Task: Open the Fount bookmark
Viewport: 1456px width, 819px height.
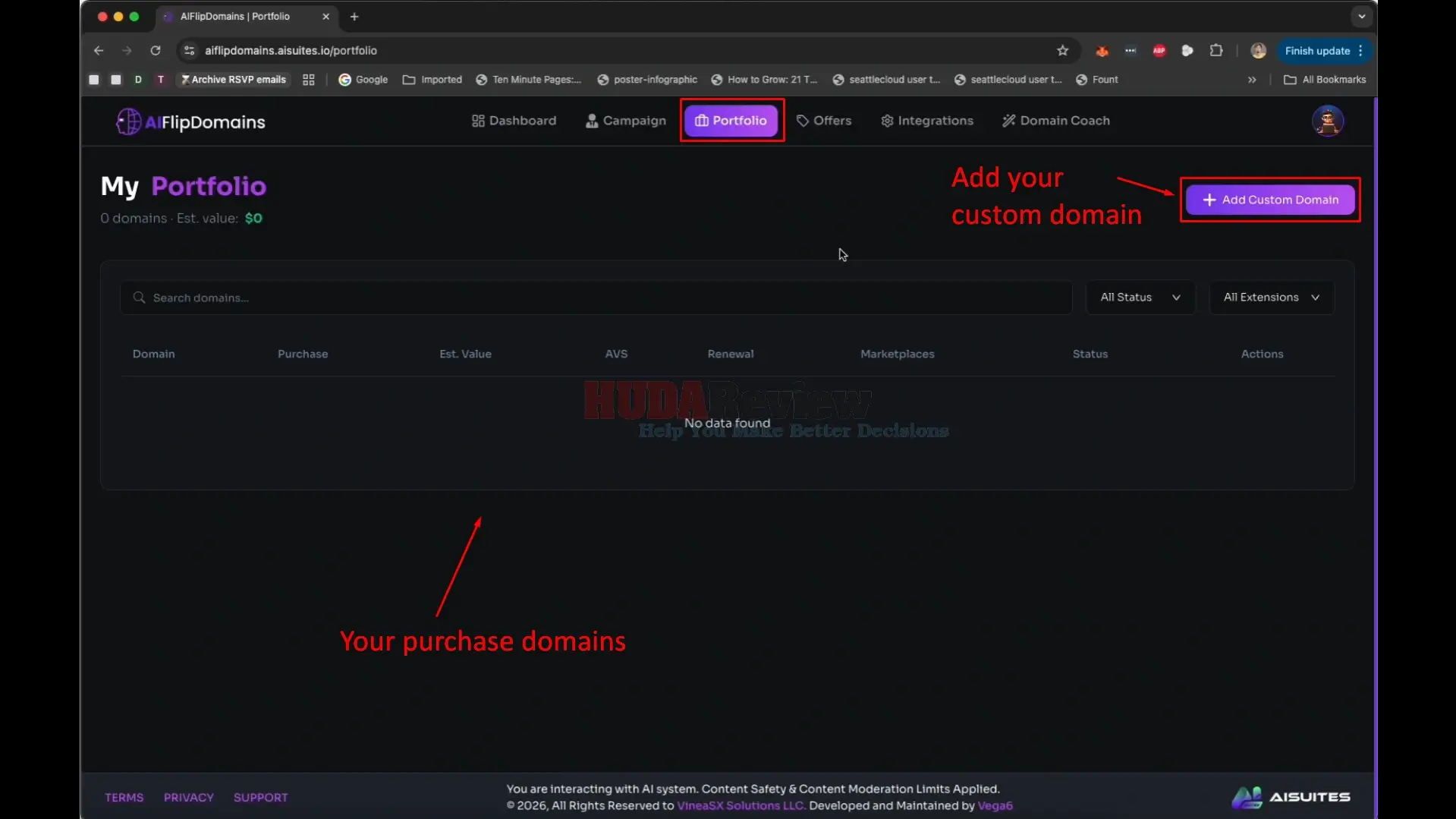Action: tap(1096, 80)
